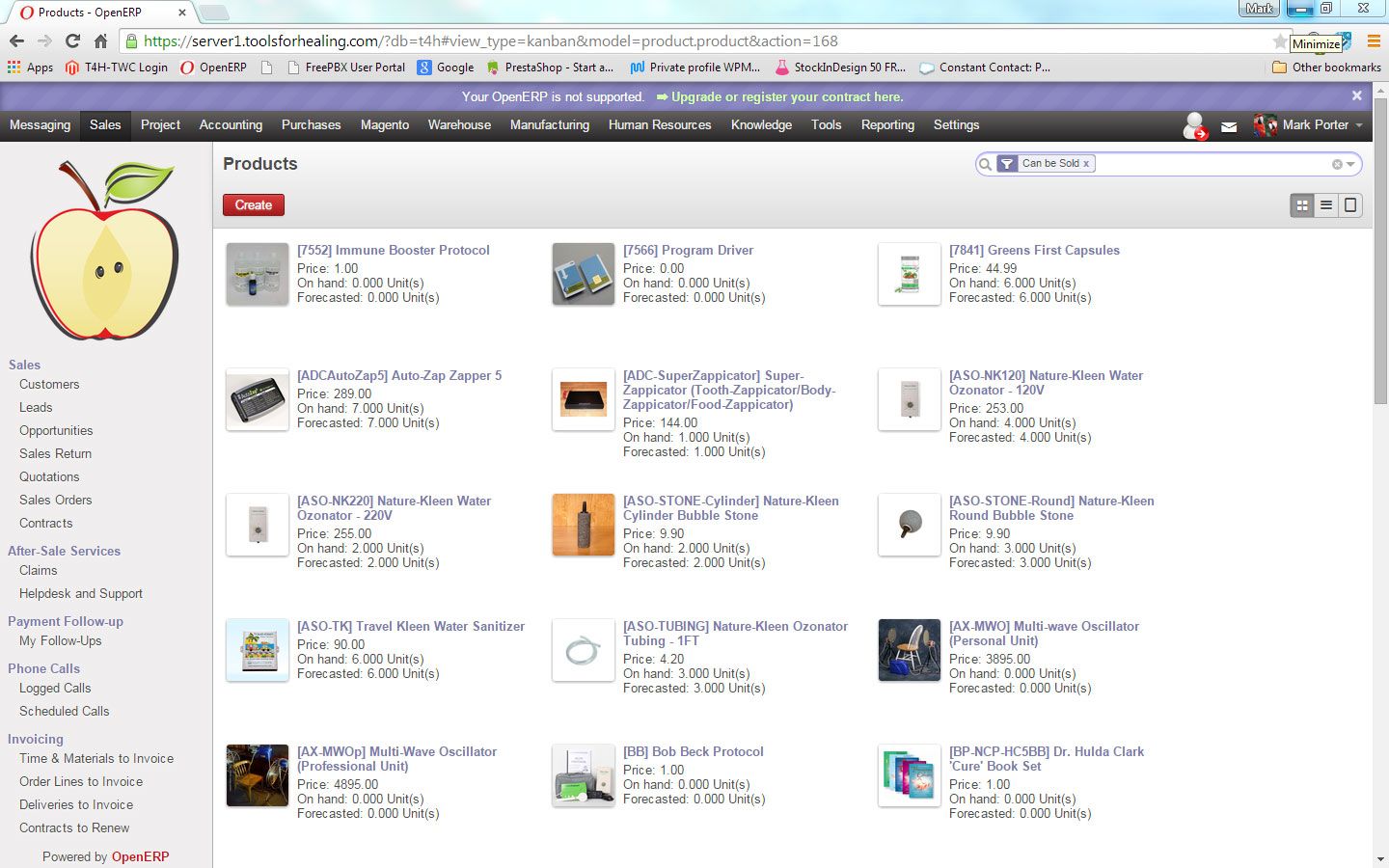This screenshot has height=868, width=1389.
Task: Open the Warehouse menu
Action: pos(459,125)
